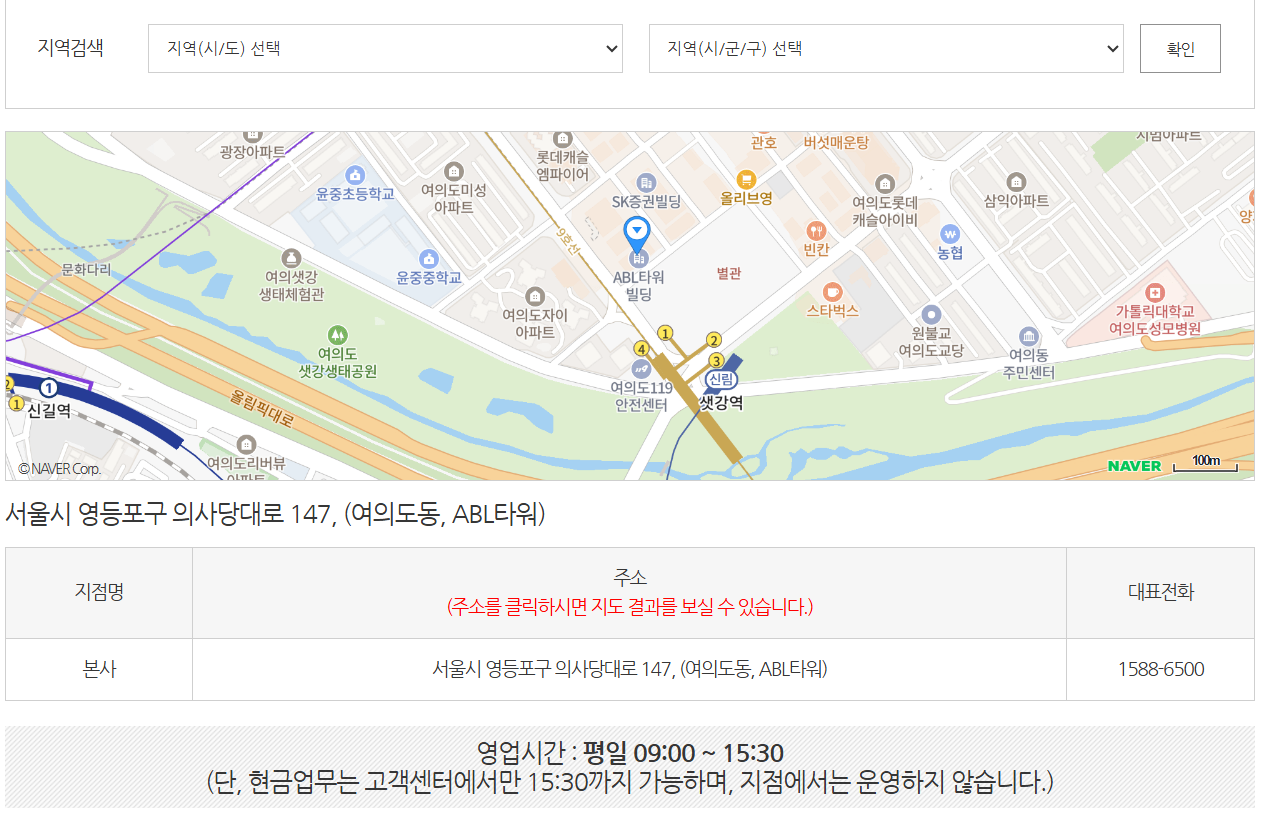Click the 본사 branch address link in table
The height and width of the screenshot is (832, 1279).
pos(630,669)
